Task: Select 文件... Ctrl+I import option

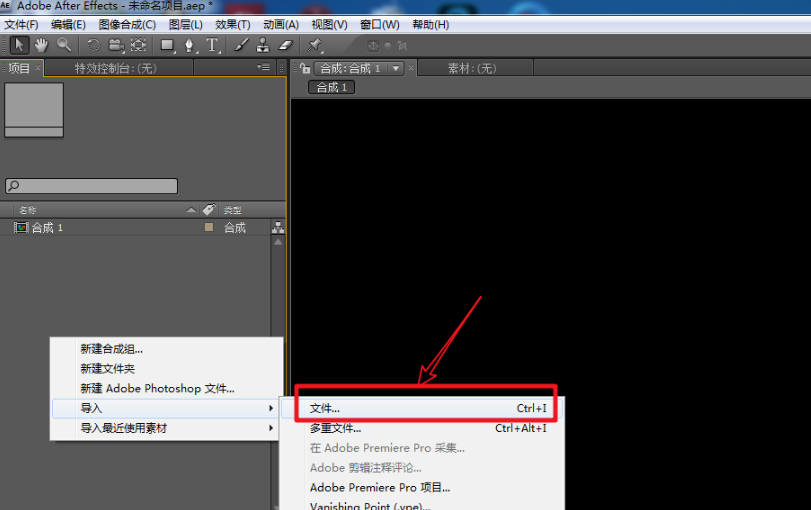Action: click(x=422, y=409)
